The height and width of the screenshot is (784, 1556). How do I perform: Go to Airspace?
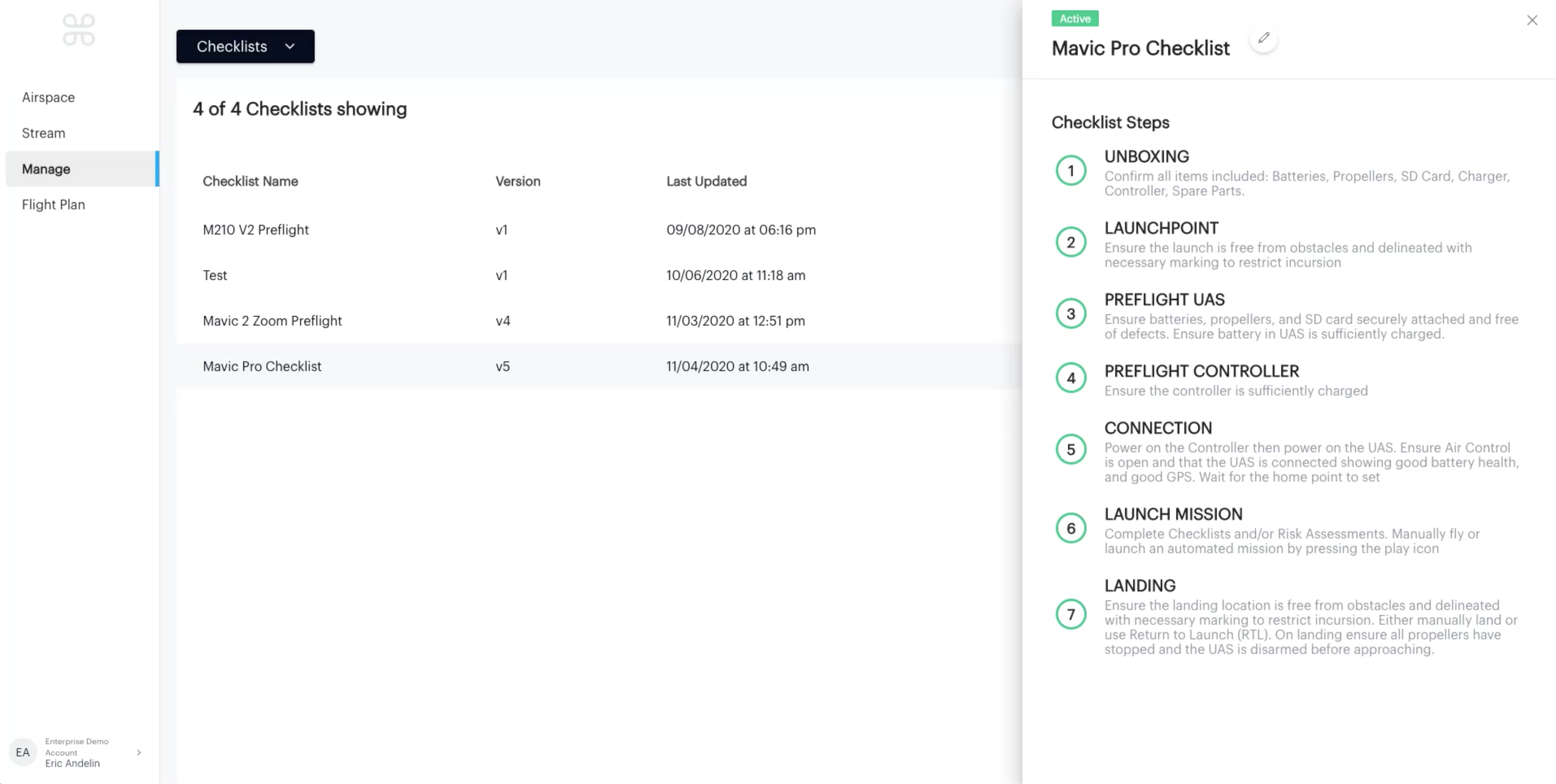[x=48, y=97]
